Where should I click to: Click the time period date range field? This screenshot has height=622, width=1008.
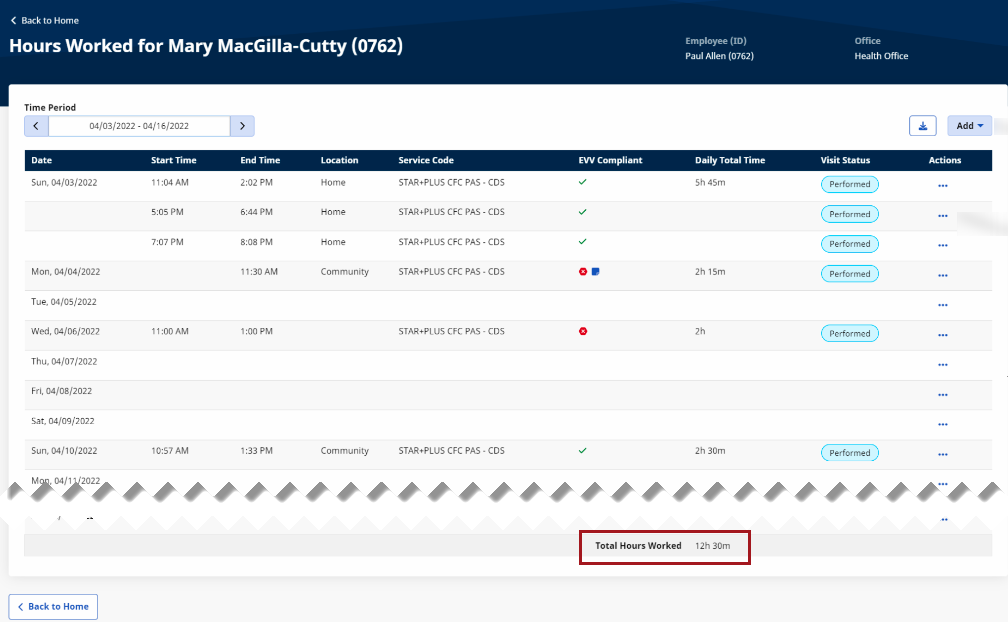click(139, 126)
